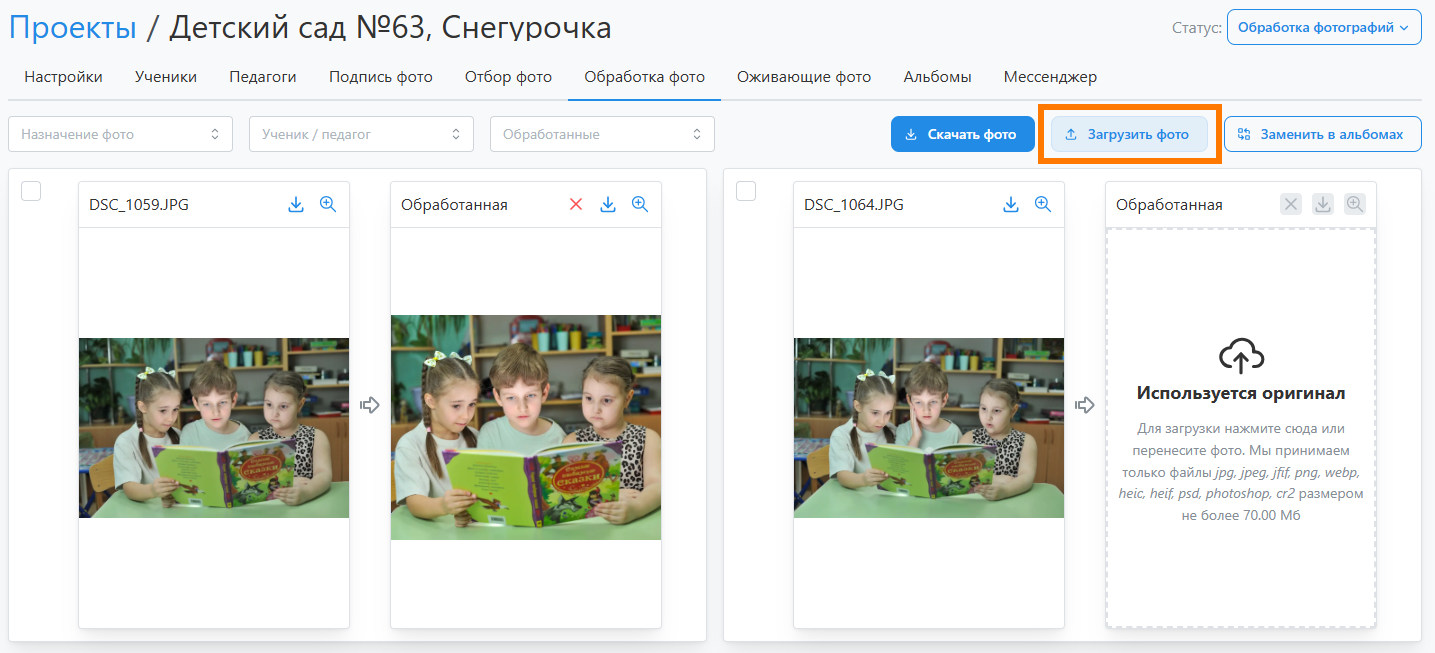Image resolution: width=1435 pixels, height=653 pixels.
Task: Zoom into the DSC_1064.JPG original photo
Action: 1043,204
